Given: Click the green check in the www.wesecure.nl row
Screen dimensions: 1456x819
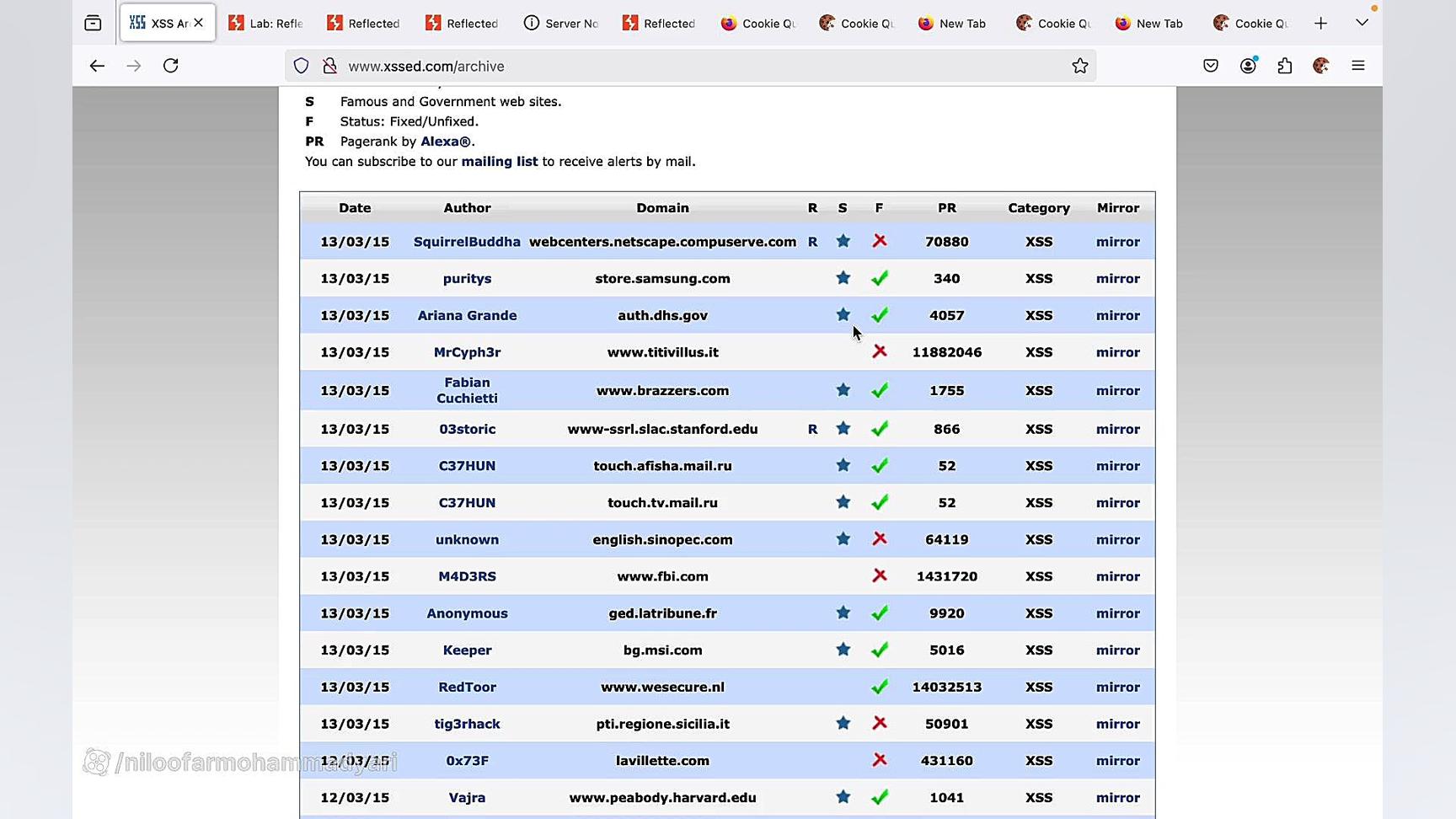Looking at the screenshot, I should coord(880,687).
